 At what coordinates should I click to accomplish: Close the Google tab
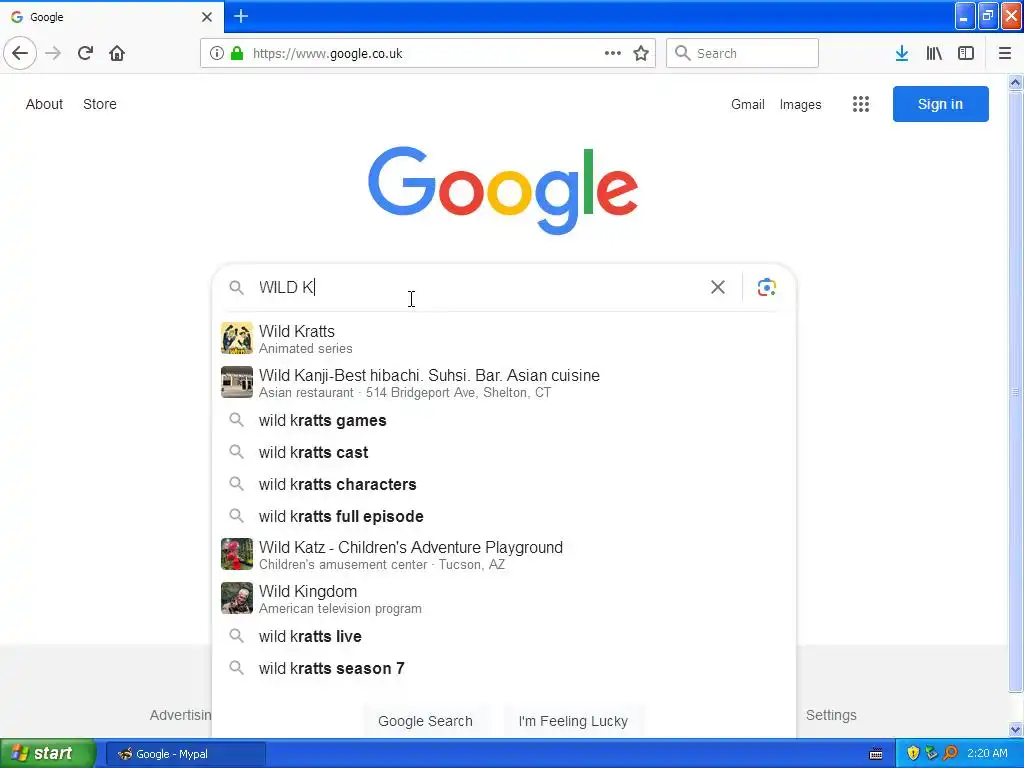pos(206,17)
